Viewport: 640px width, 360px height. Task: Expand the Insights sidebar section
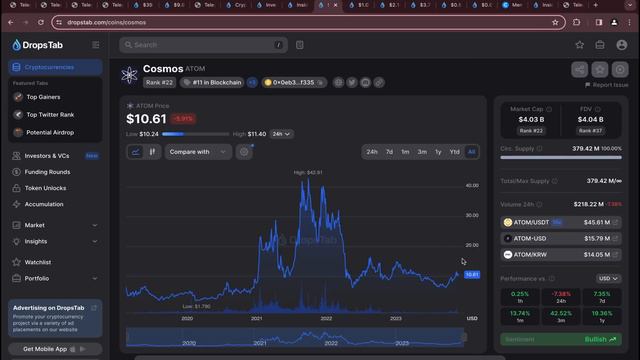[x=55, y=242]
